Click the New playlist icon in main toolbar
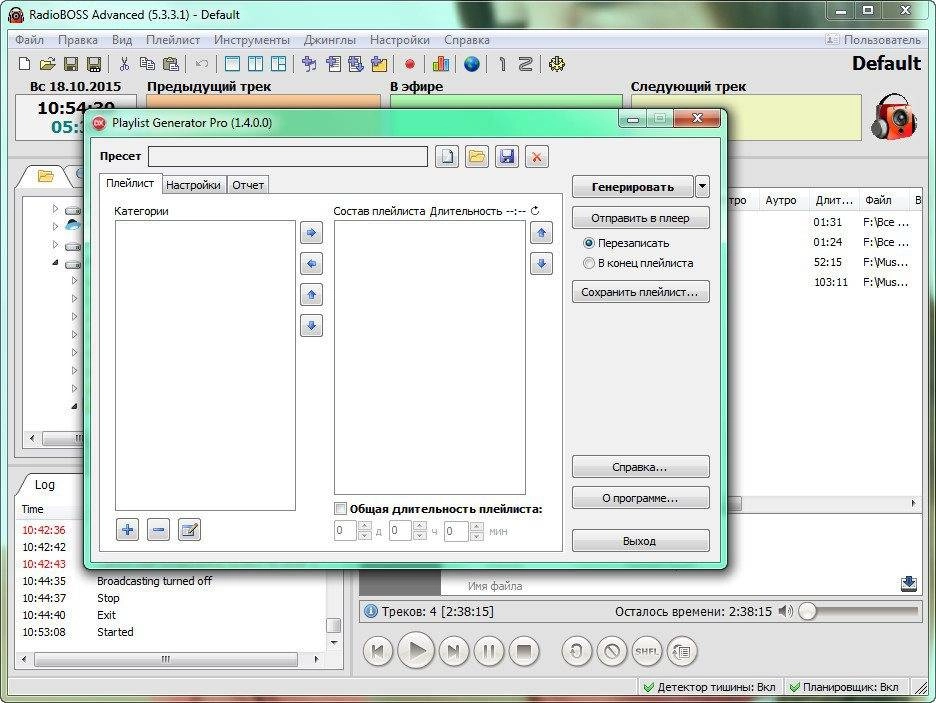The width and height of the screenshot is (936, 703). [x=24, y=64]
